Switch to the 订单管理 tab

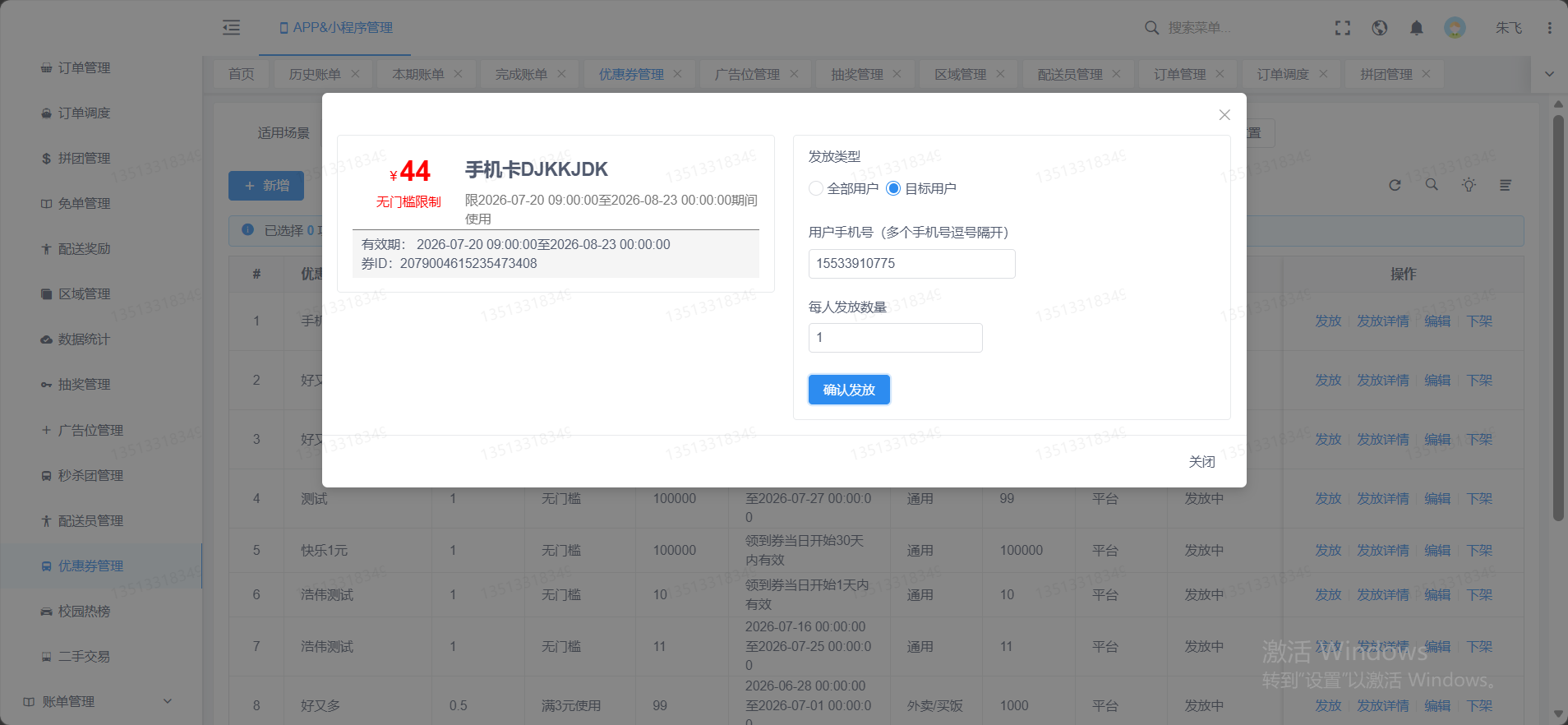click(x=1180, y=74)
